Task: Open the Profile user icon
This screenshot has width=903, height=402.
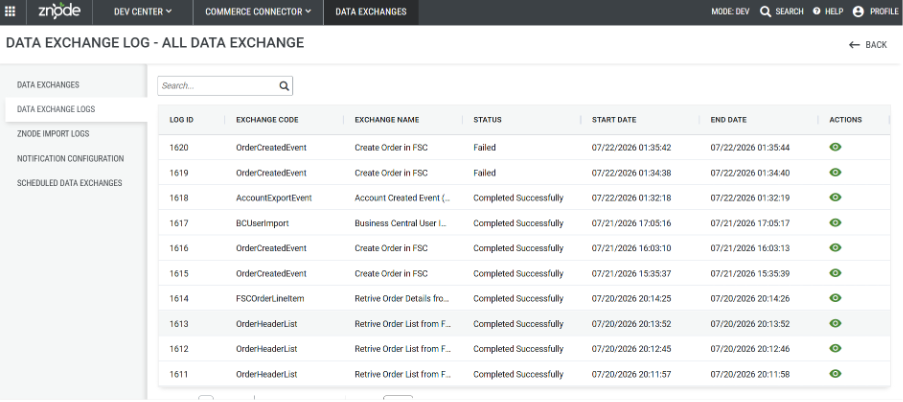Action: point(858,12)
